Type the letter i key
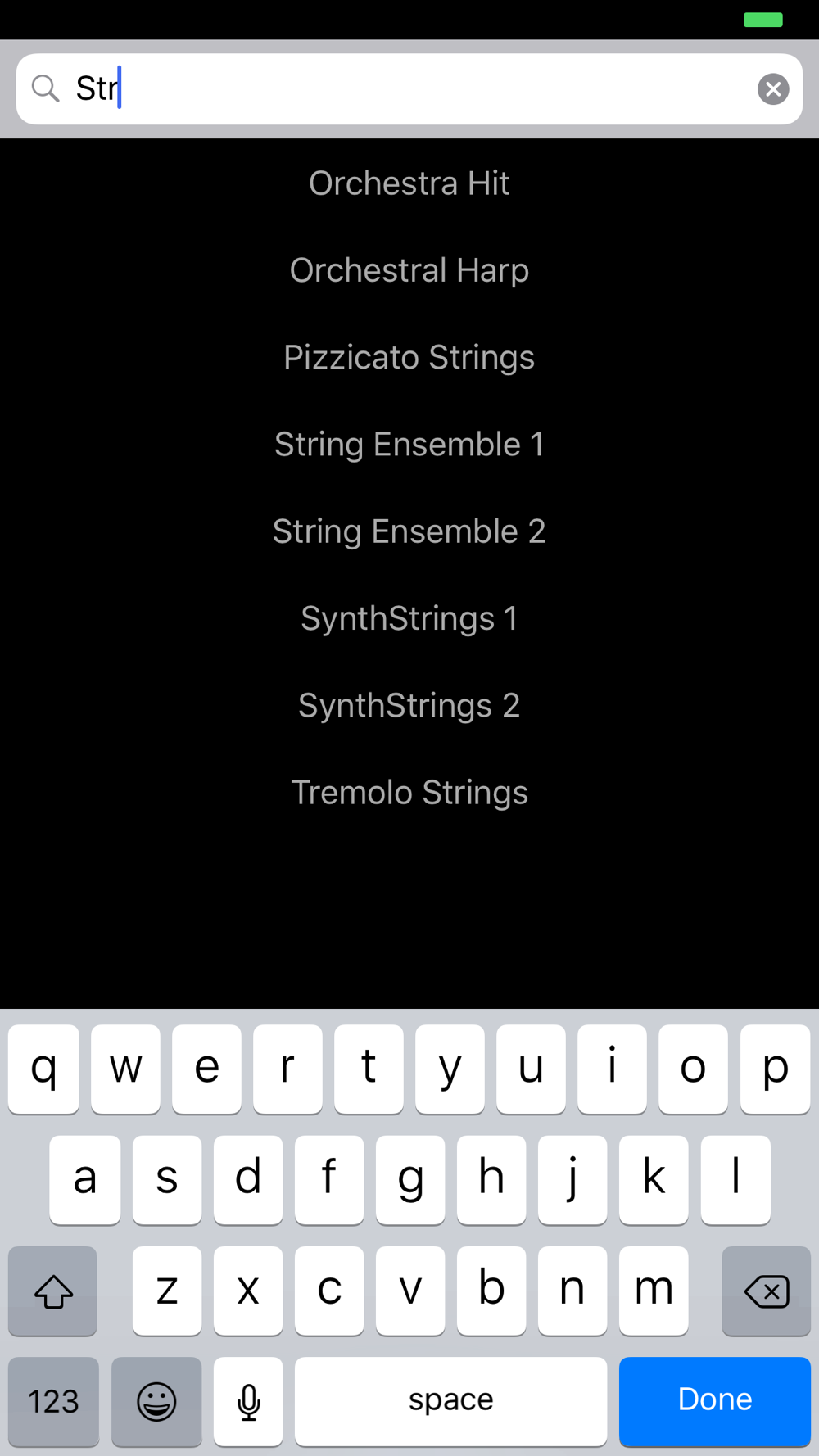 (x=612, y=1069)
